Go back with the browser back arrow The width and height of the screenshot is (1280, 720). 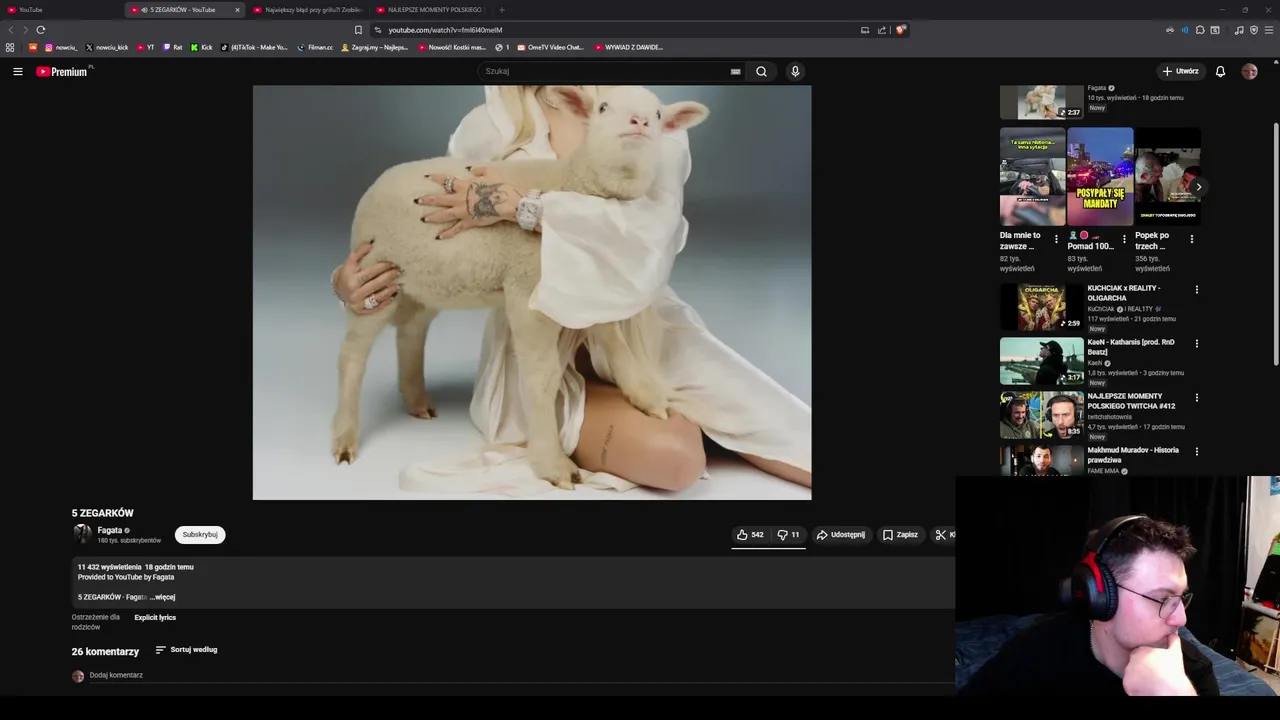(x=11, y=30)
